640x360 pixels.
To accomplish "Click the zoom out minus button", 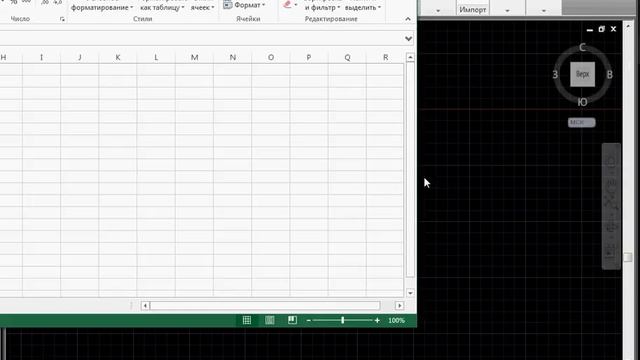I will click(x=309, y=321).
